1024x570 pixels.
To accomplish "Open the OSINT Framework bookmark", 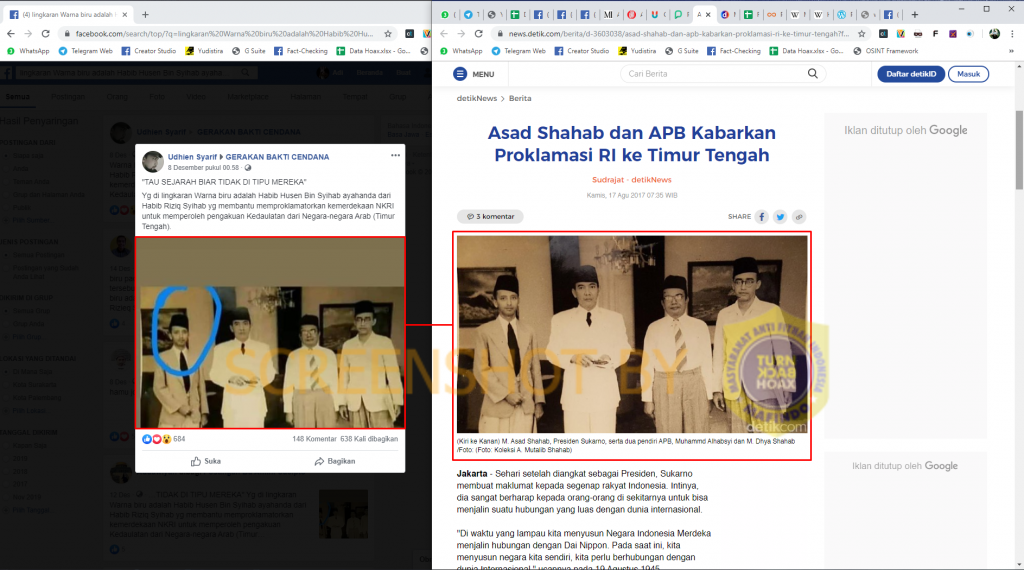I will (x=890, y=50).
